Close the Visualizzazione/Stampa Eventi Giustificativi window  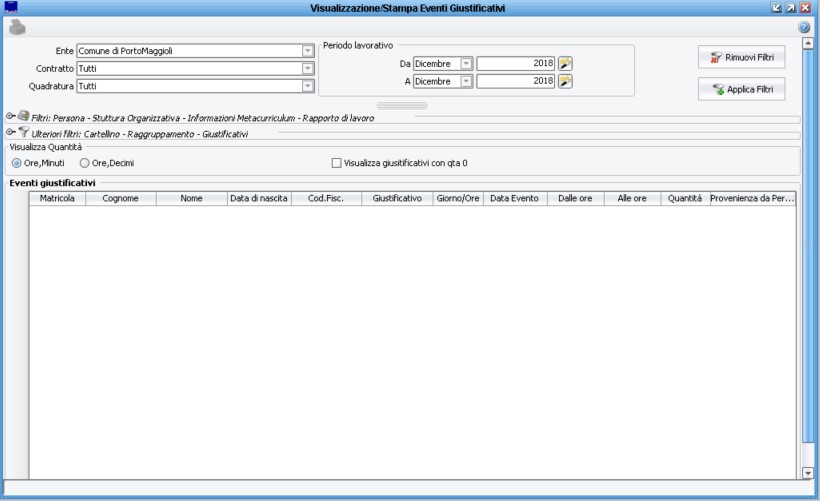806,8
